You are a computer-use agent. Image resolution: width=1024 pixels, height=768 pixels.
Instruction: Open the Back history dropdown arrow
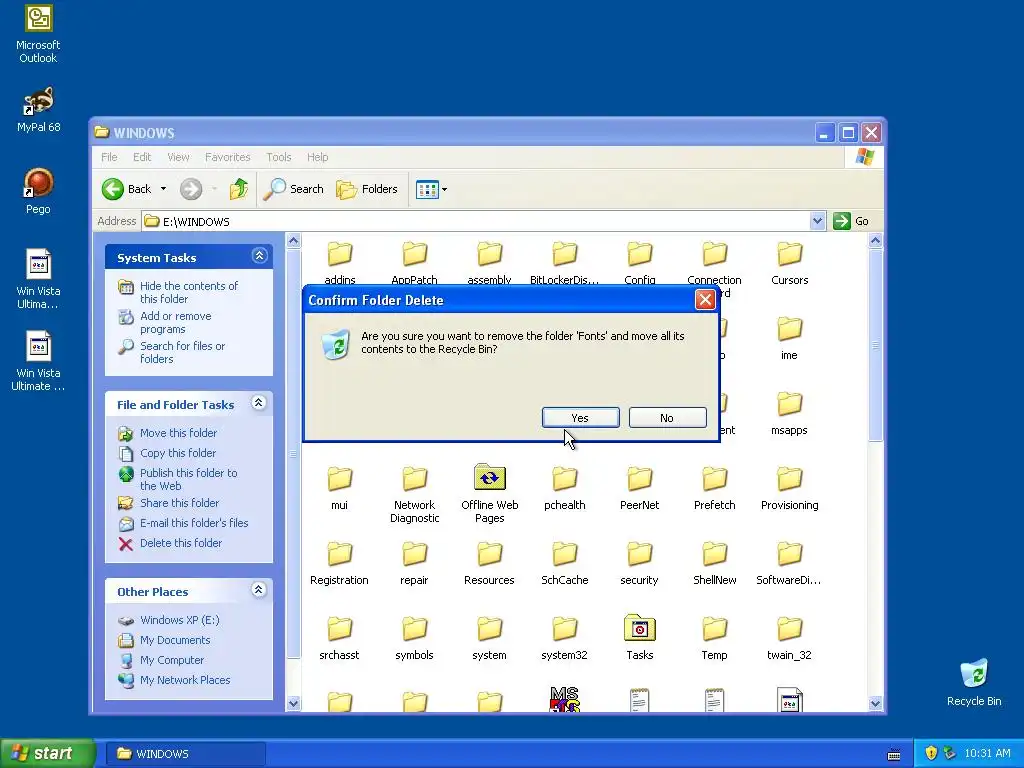click(x=163, y=189)
